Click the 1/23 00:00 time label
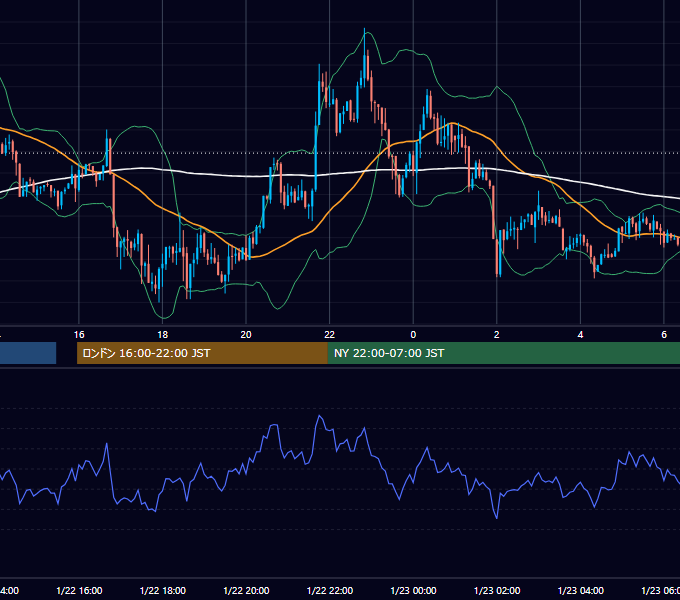The width and height of the screenshot is (680, 600). pyautogui.click(x=413, y=590)
